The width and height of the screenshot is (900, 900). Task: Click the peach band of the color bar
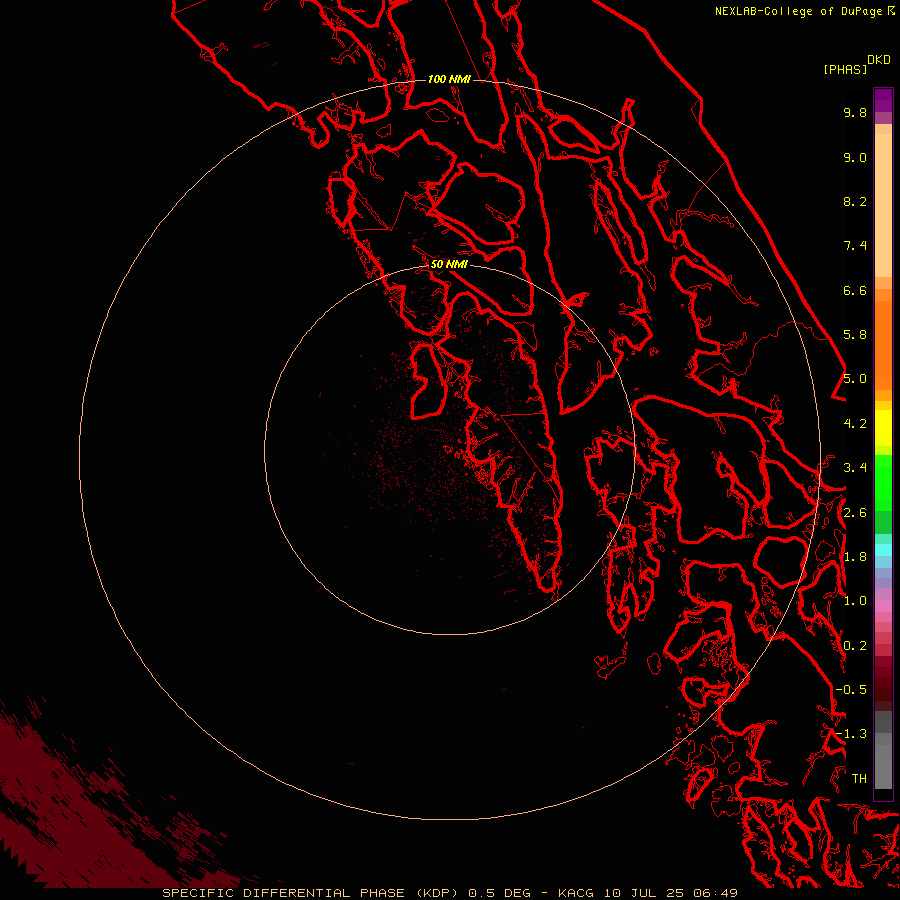pyautogui.click(x=883, y=205)
